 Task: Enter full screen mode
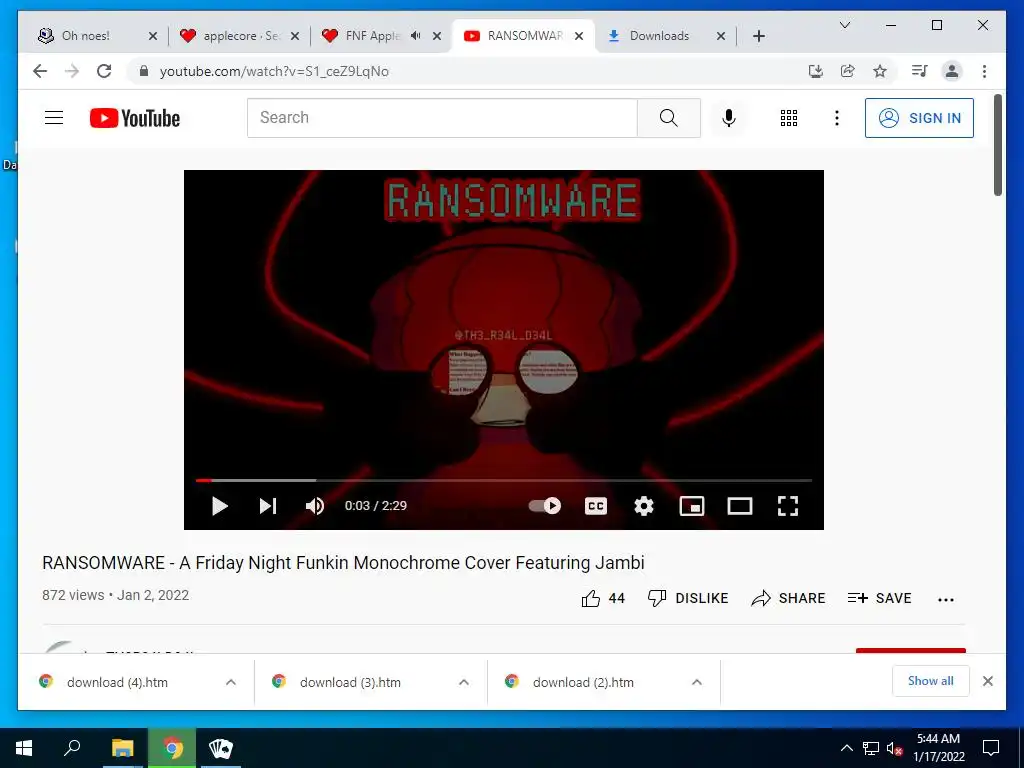pyautogui.click(x=788, y=505)
